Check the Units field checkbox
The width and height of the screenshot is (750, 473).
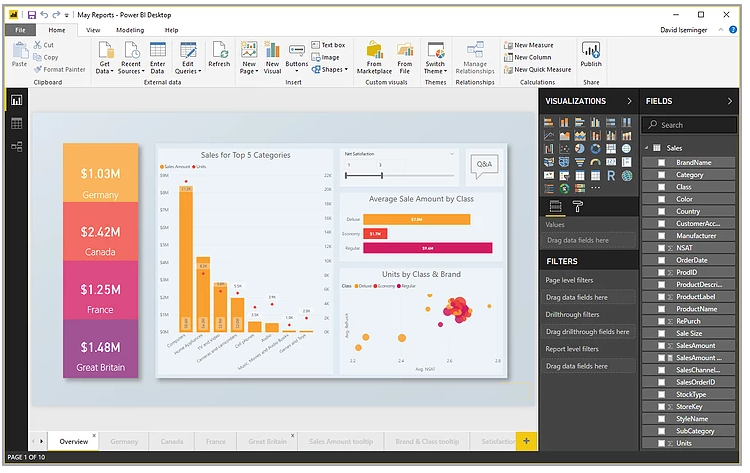tap(662, 443)
